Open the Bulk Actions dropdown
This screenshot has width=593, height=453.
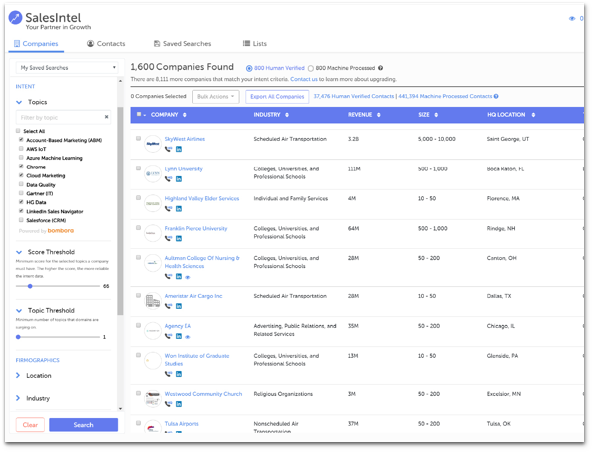tap(216, 97)
